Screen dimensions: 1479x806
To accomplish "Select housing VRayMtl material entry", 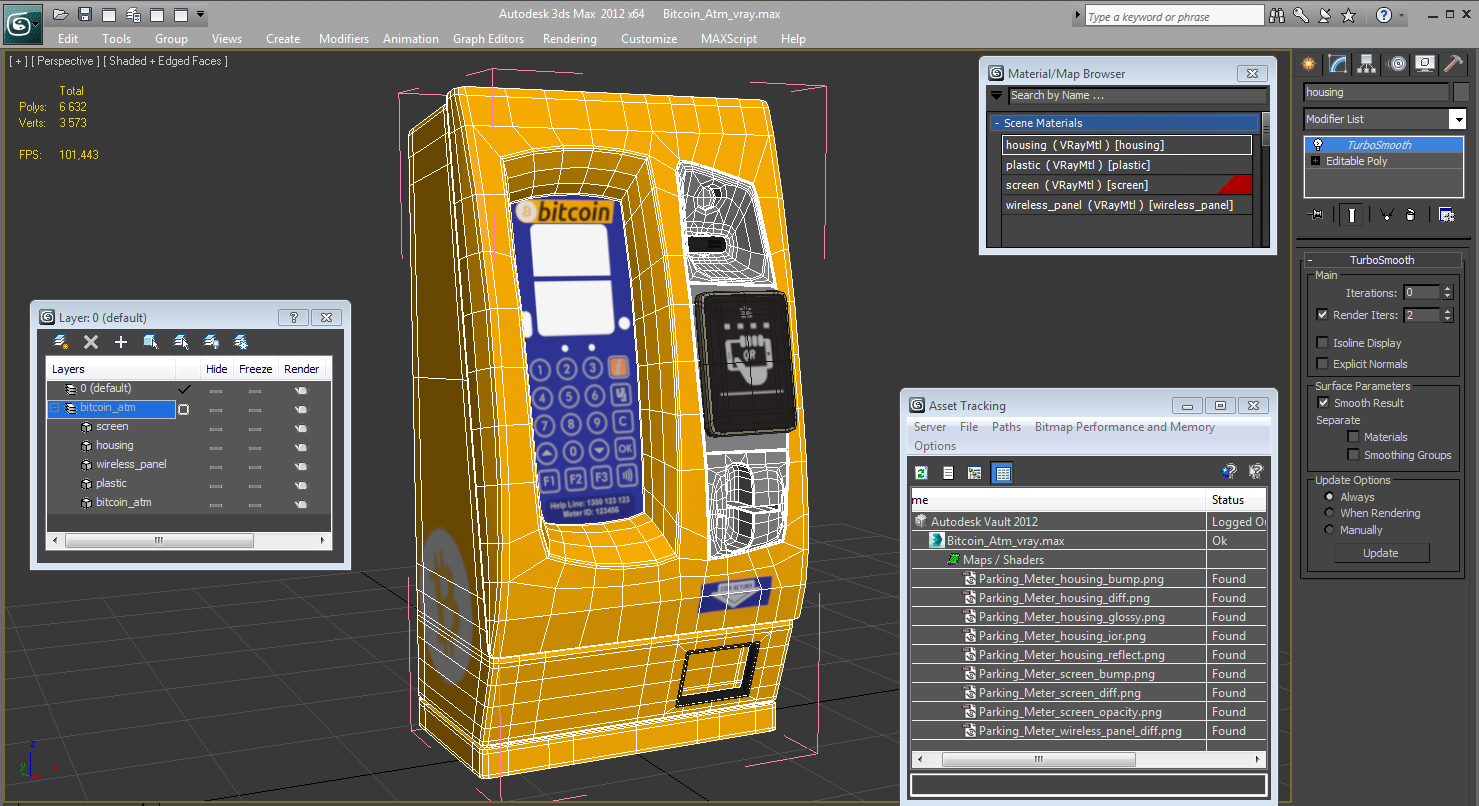I will click(x=1127, y=145).
